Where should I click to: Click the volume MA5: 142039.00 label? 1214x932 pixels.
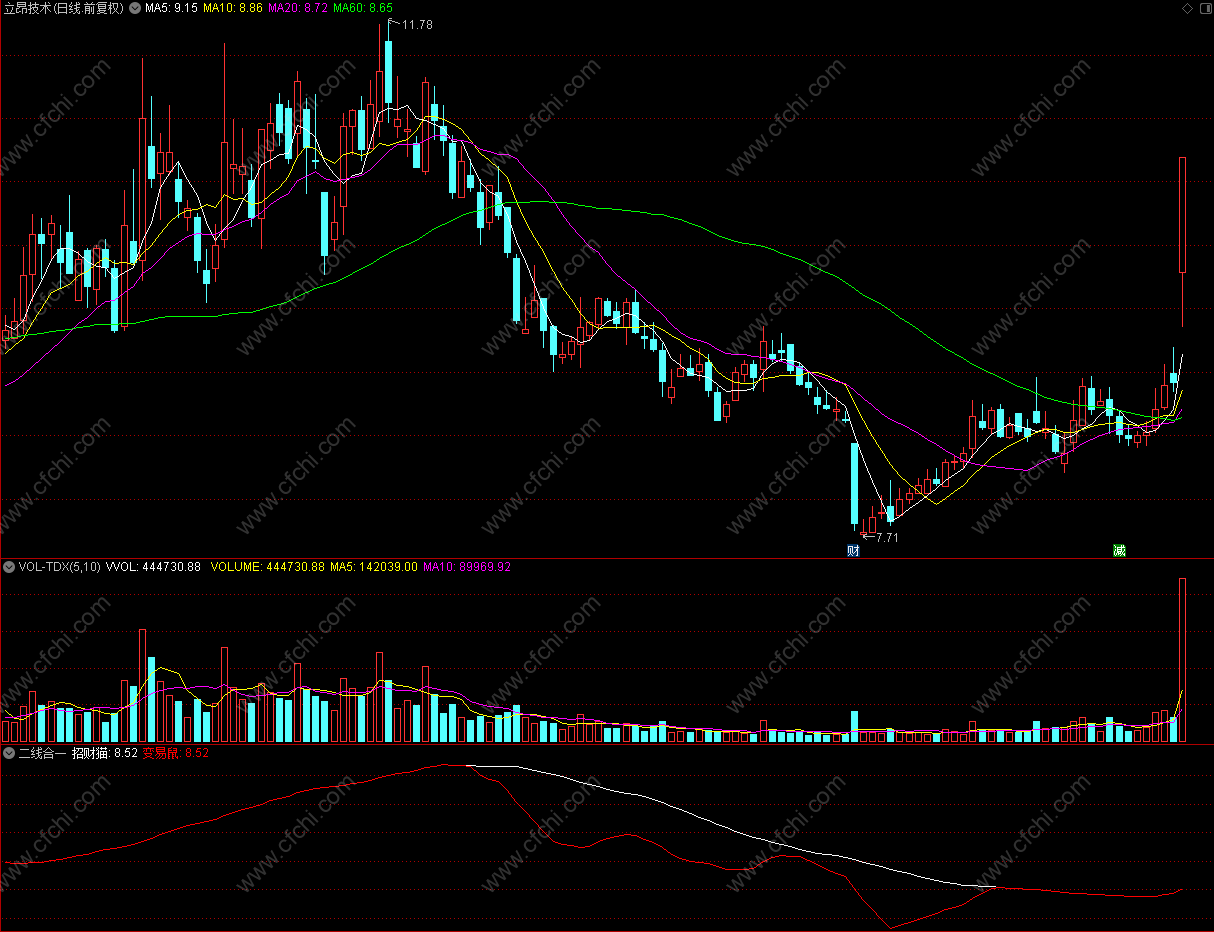pyautogui.click(x=374, y=567)
